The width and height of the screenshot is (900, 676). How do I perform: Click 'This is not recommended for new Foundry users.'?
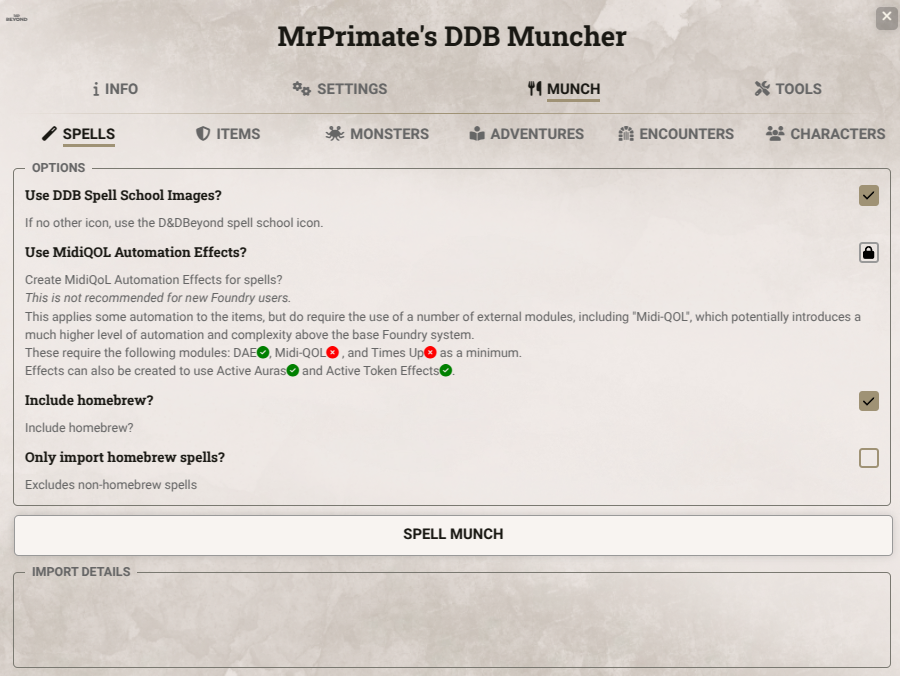(158, 298)
